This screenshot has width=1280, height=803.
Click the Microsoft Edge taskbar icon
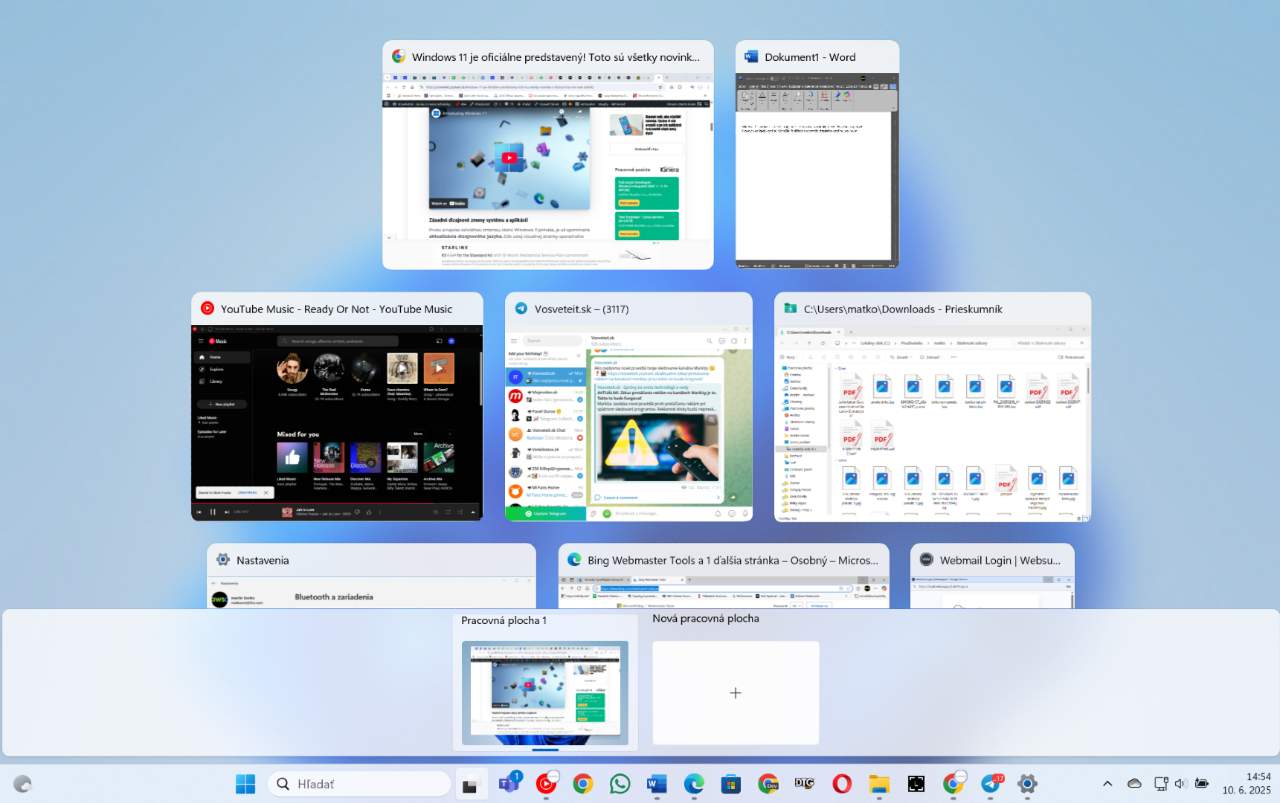(x=694, y=784)
